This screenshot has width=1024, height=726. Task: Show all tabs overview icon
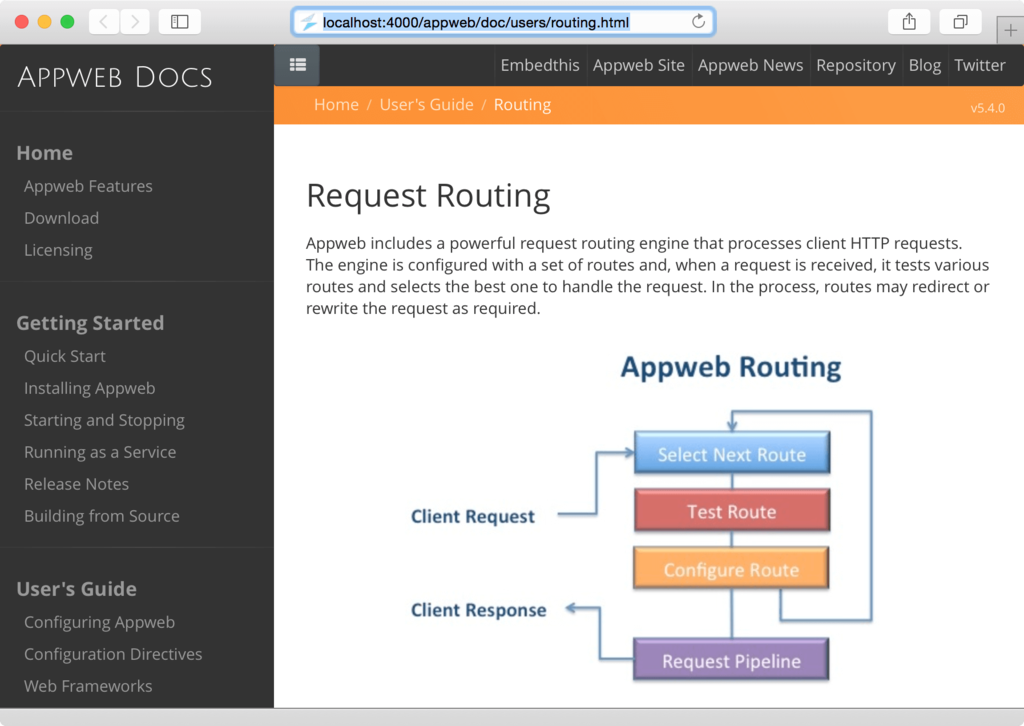(960, 21)
